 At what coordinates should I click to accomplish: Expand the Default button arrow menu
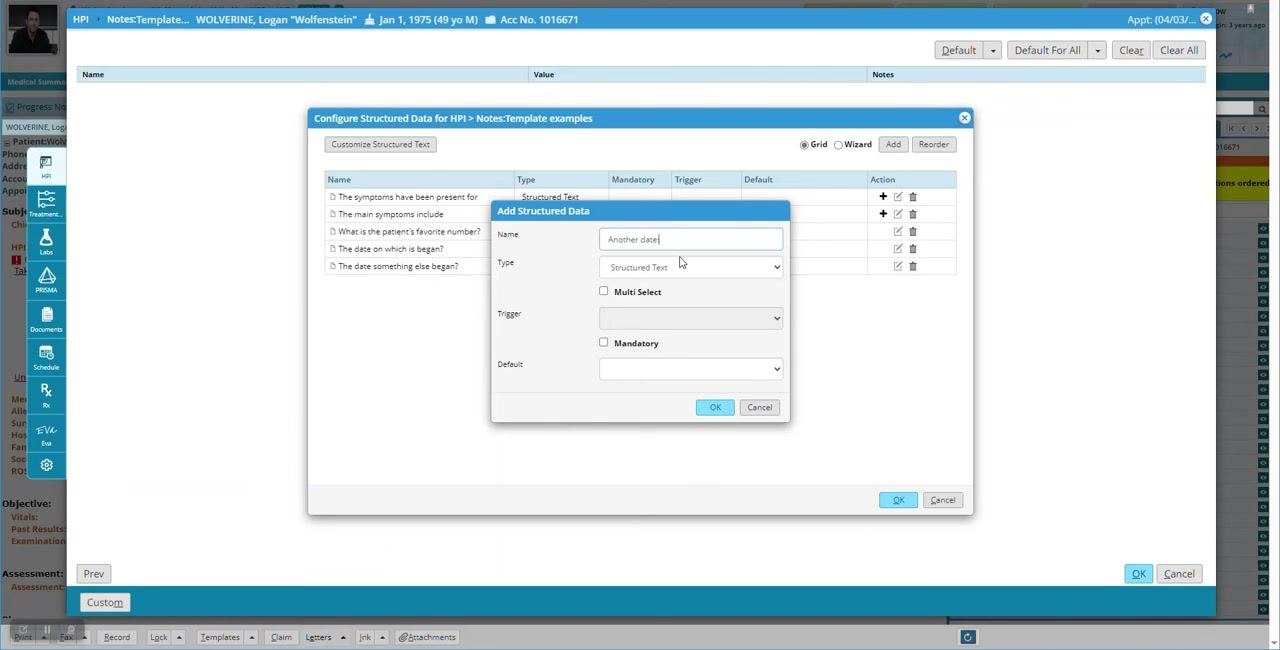[x=993, y=50]
